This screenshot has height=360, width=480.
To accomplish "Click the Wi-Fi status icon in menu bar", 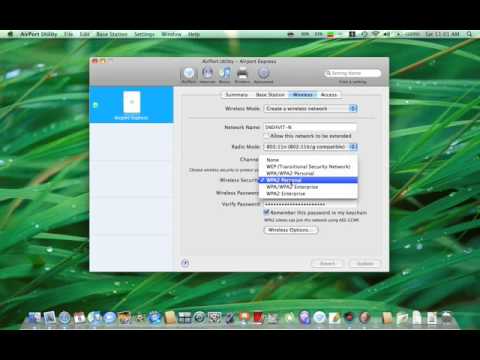I will click(x=376, y=34).
